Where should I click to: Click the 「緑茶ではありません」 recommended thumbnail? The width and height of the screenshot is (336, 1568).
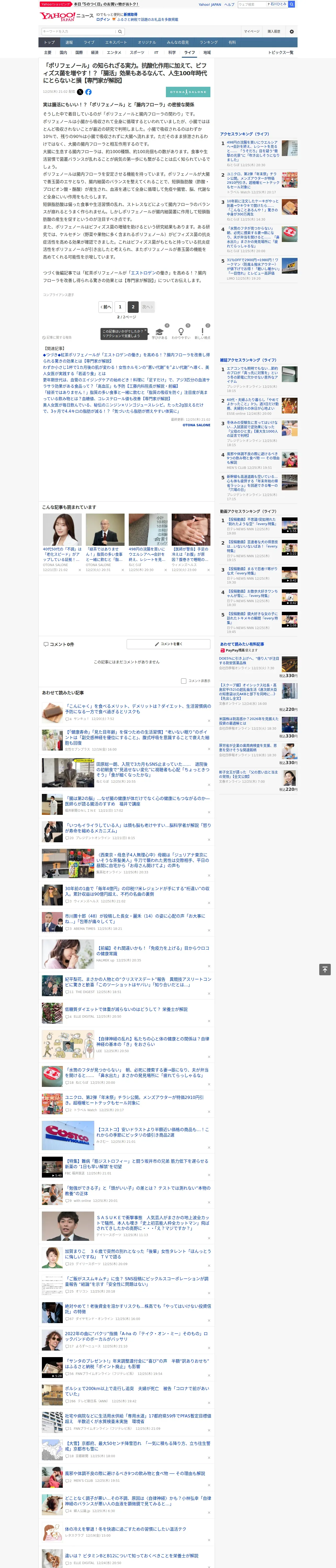pos(105,529)
